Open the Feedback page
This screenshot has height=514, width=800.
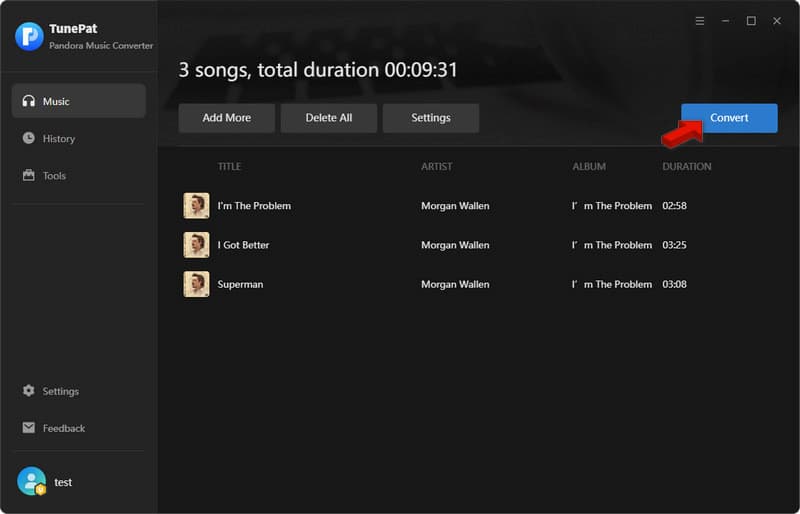pyautogui.click(x=79, y=428)
